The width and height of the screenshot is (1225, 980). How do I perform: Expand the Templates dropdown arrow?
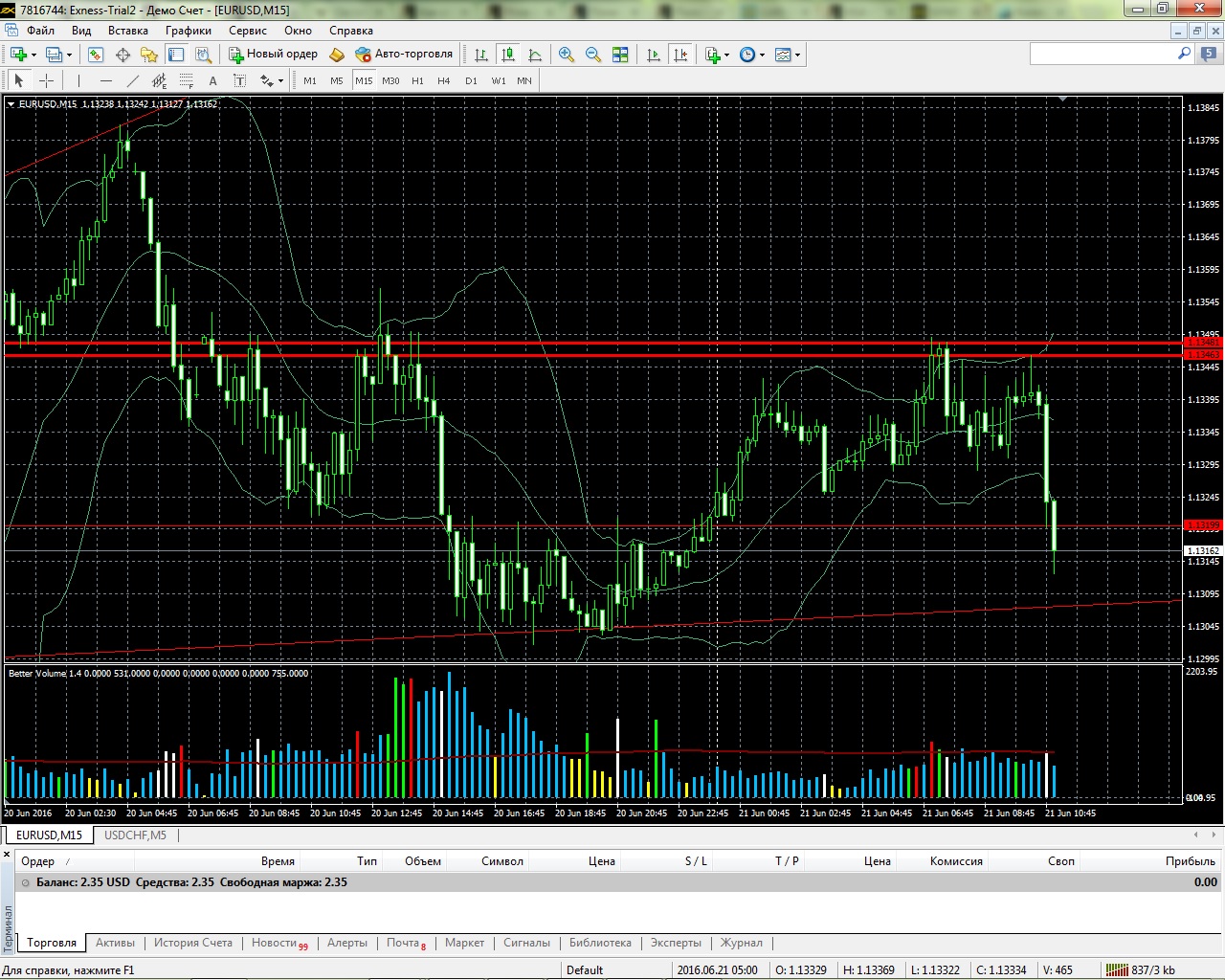(798, 55)
